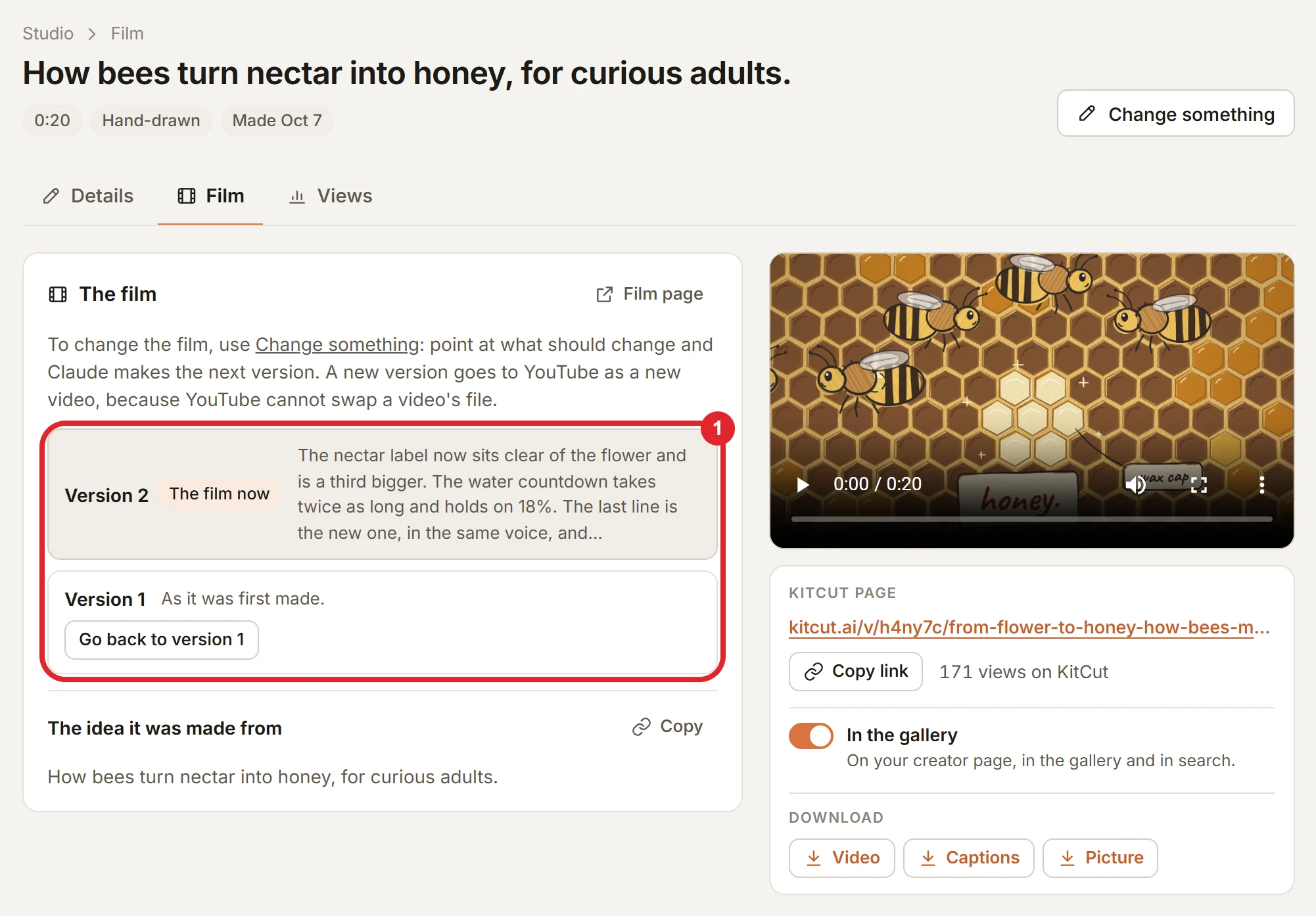Open the Views tab
The height and width of the screenshot is (916, 1316).
point(331,196)
